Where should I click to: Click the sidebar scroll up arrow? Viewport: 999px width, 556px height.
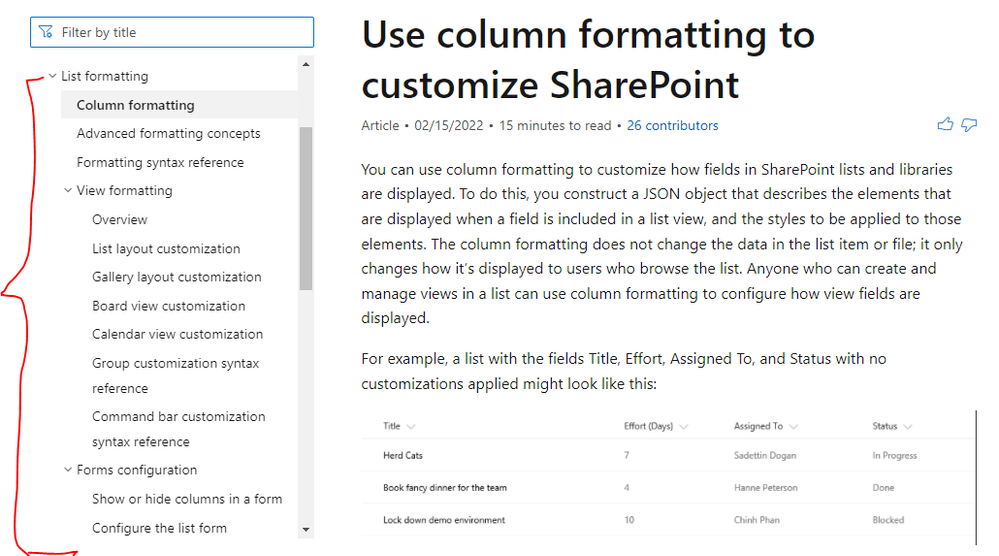306,64
